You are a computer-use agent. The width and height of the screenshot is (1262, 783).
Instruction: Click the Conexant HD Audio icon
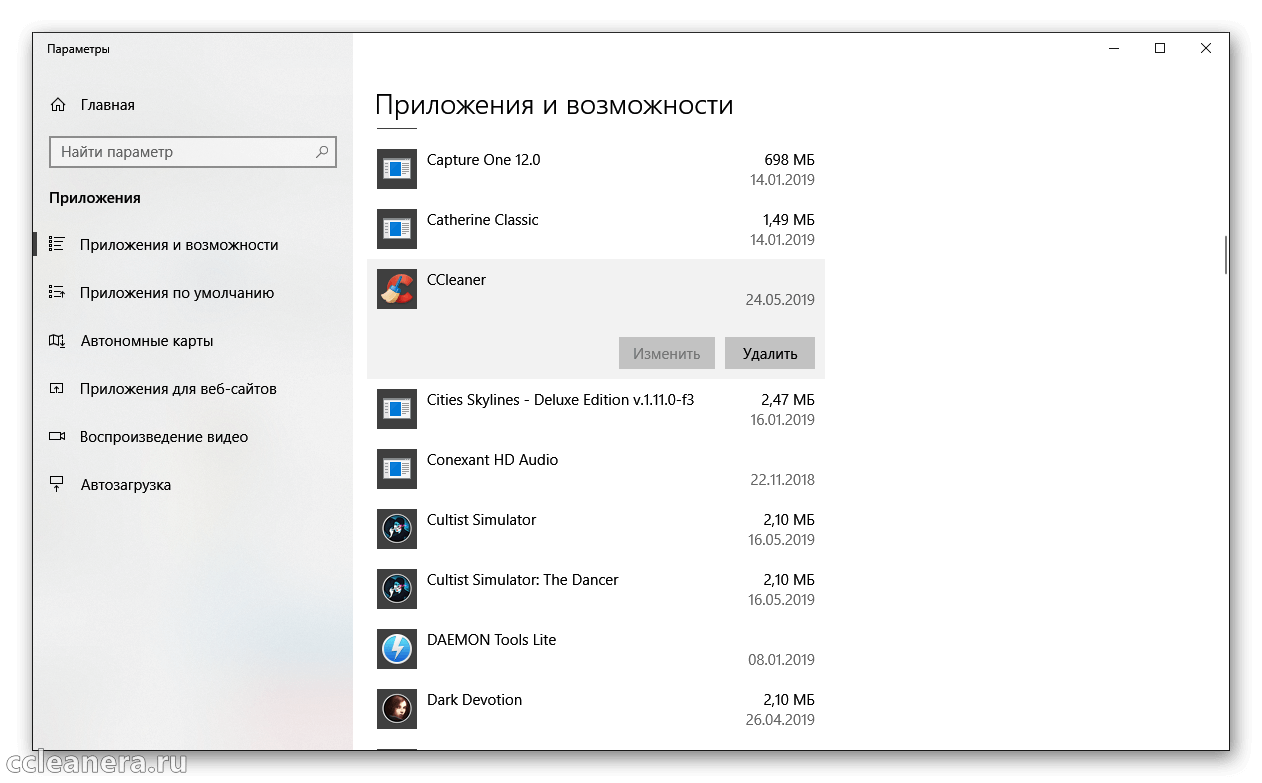[397, 469]
